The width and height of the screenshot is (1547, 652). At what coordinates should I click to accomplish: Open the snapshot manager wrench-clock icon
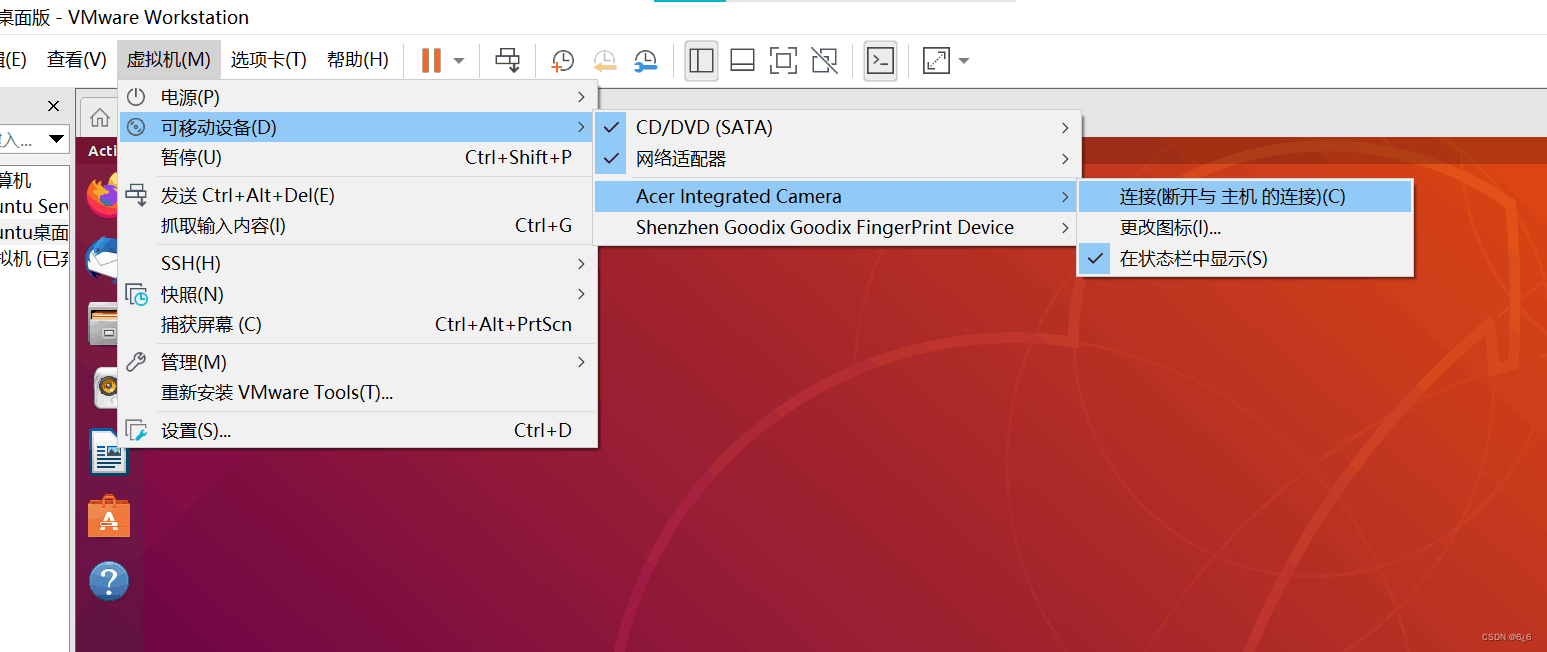(x=646, y=60)
